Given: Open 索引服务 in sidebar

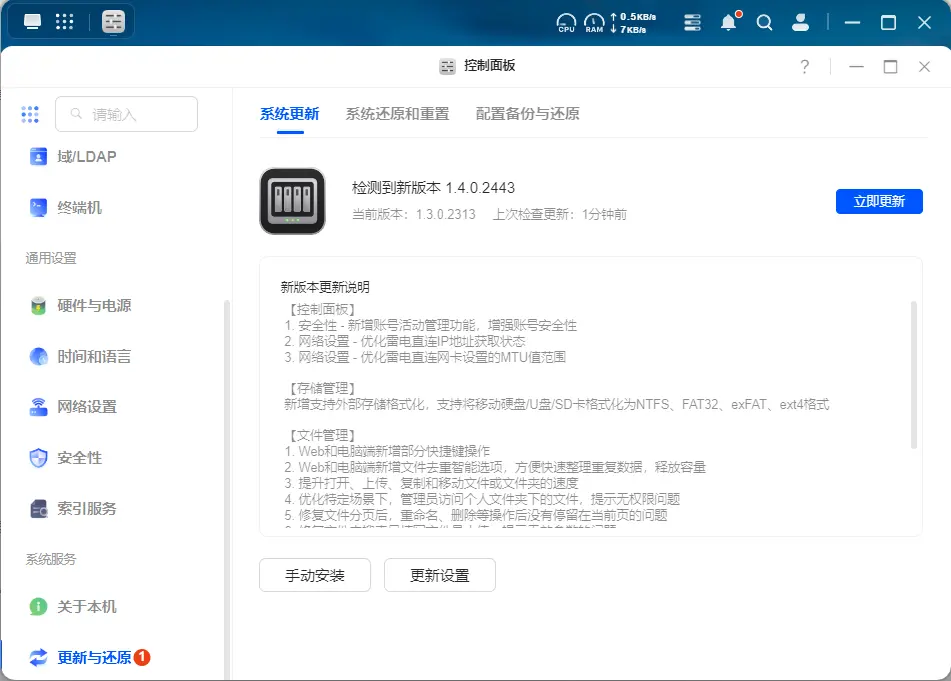Looking at the screenshot, I should point(87,509).
